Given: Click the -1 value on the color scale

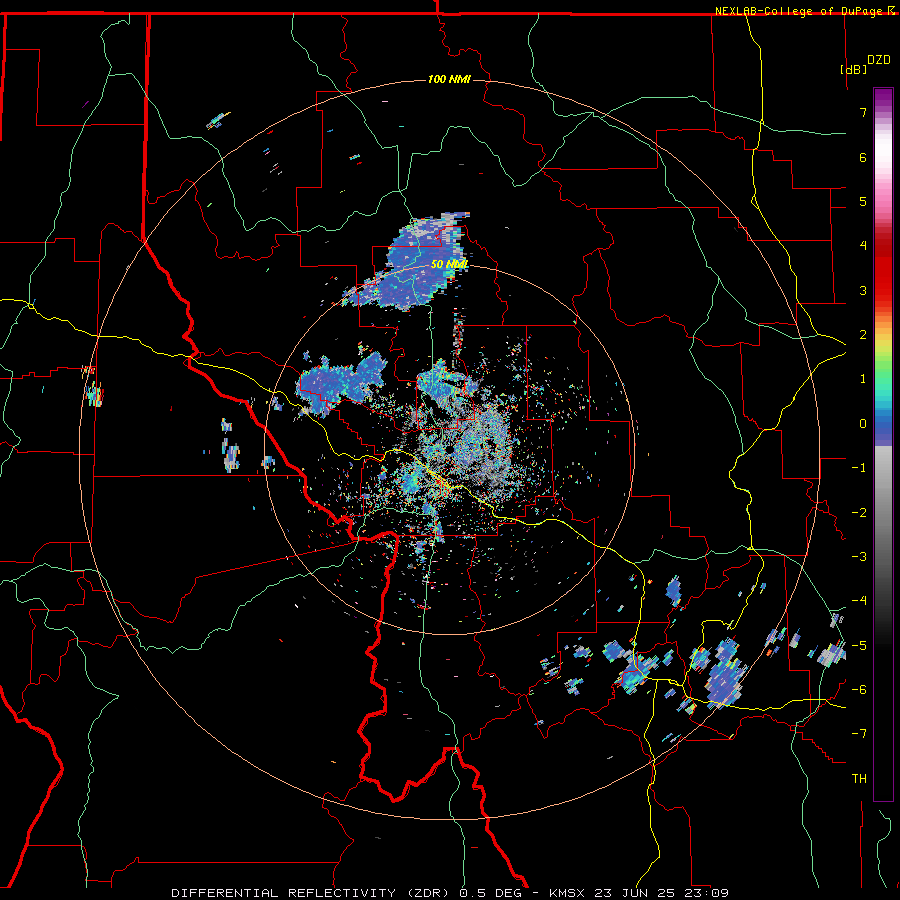Looking at the screenshot, I should tap(859, 468).
